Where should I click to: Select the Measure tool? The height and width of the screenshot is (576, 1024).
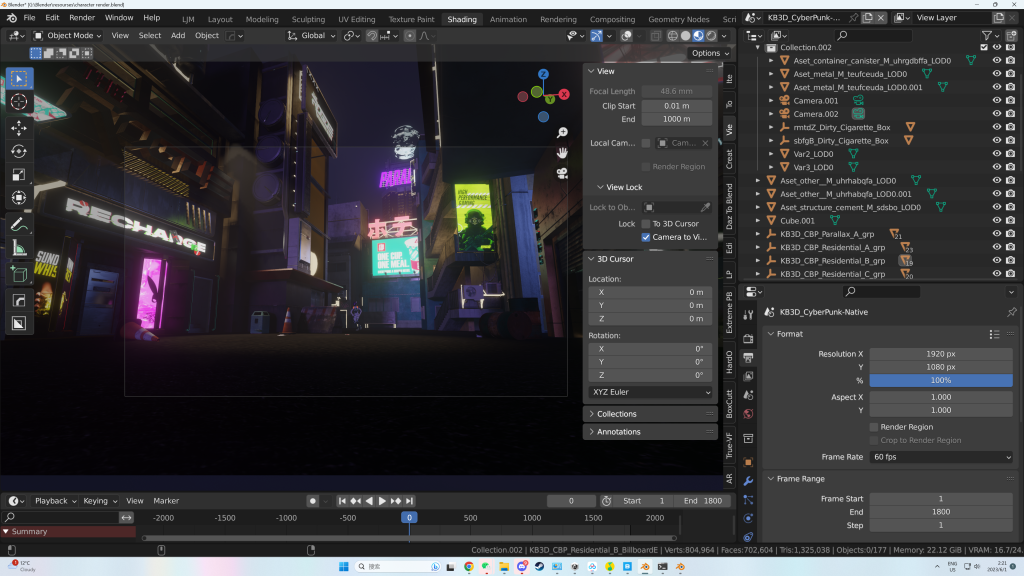tap(19, 248)
